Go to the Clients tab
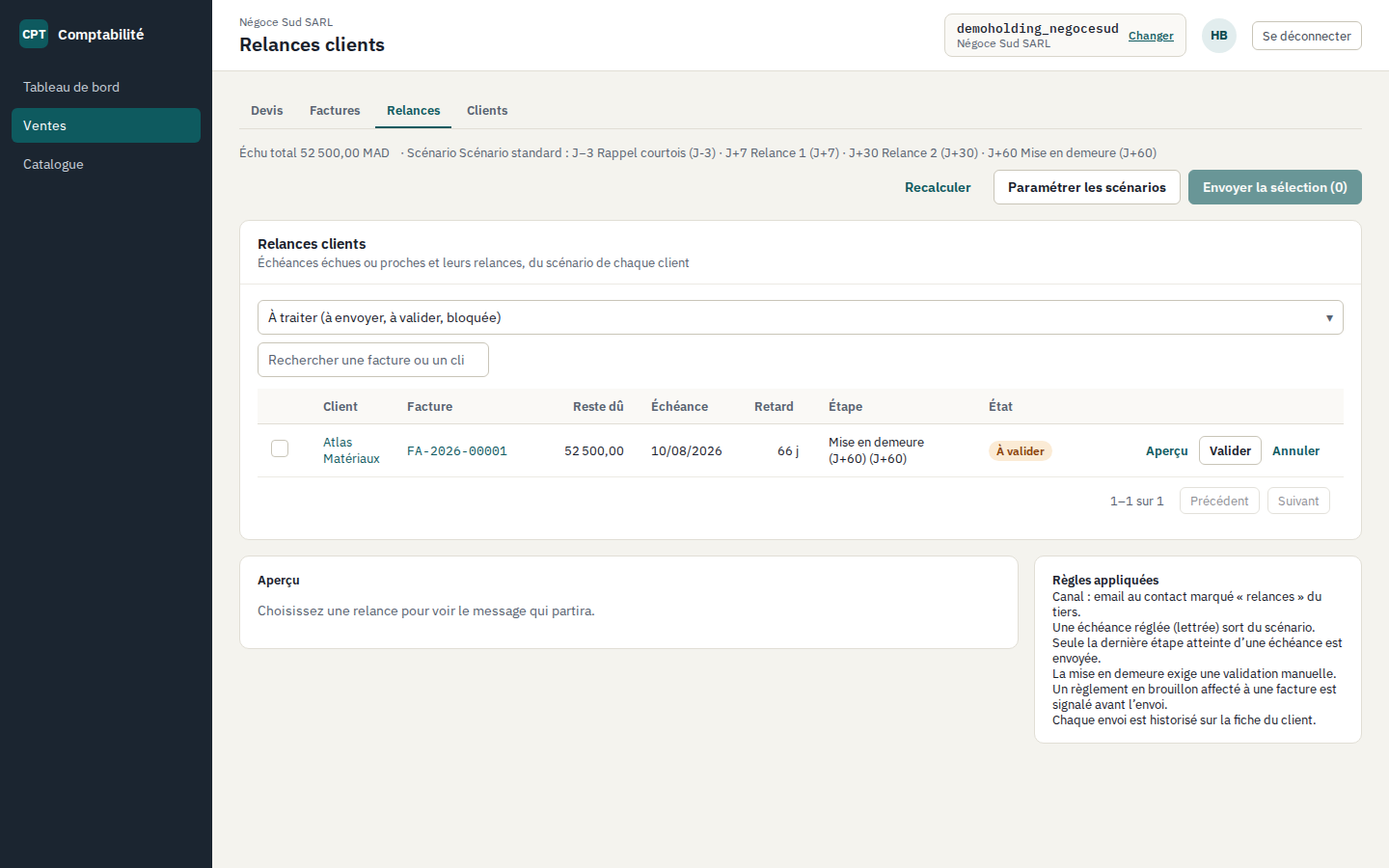 pos(487,111)
